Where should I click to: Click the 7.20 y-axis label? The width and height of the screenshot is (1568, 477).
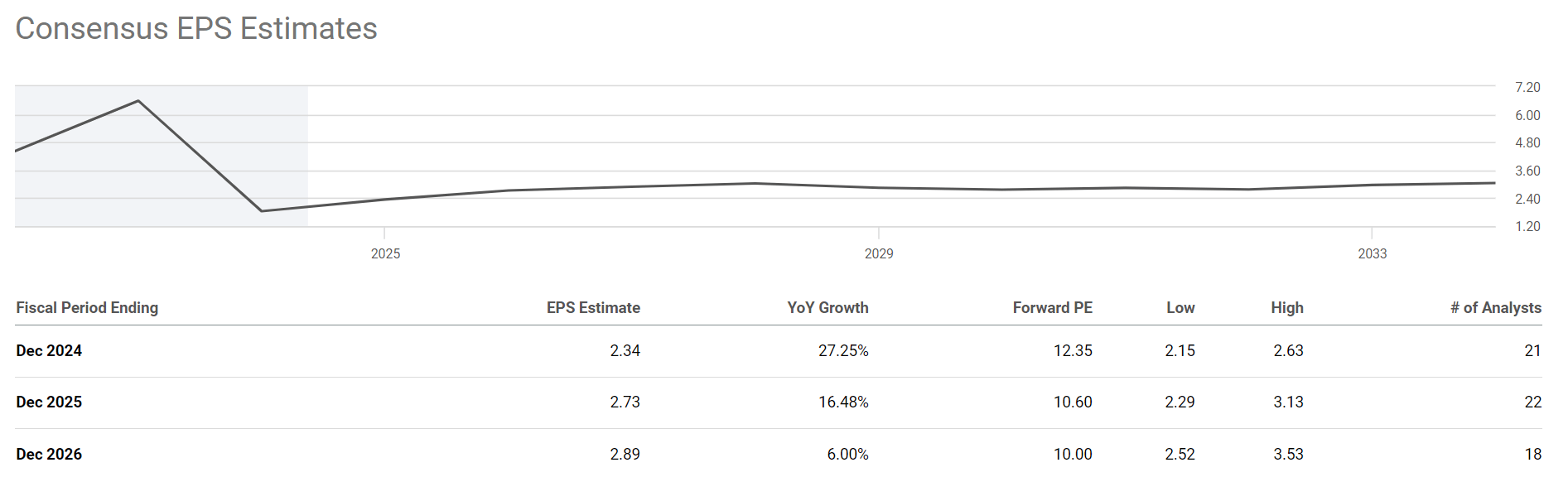[1527, 88]
